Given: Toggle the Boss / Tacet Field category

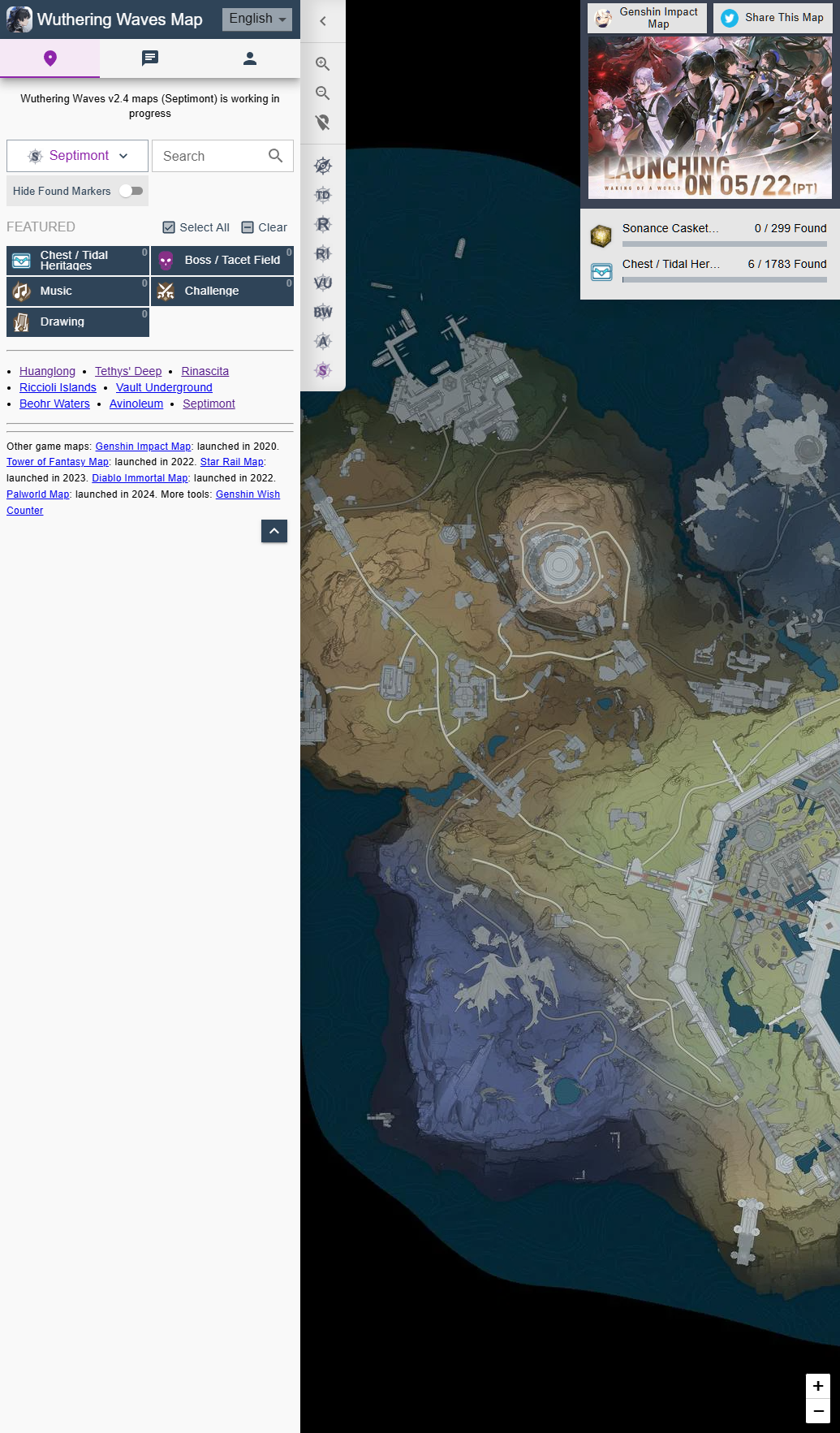Looking at the screenshot, I should click(x=222, y=261).
